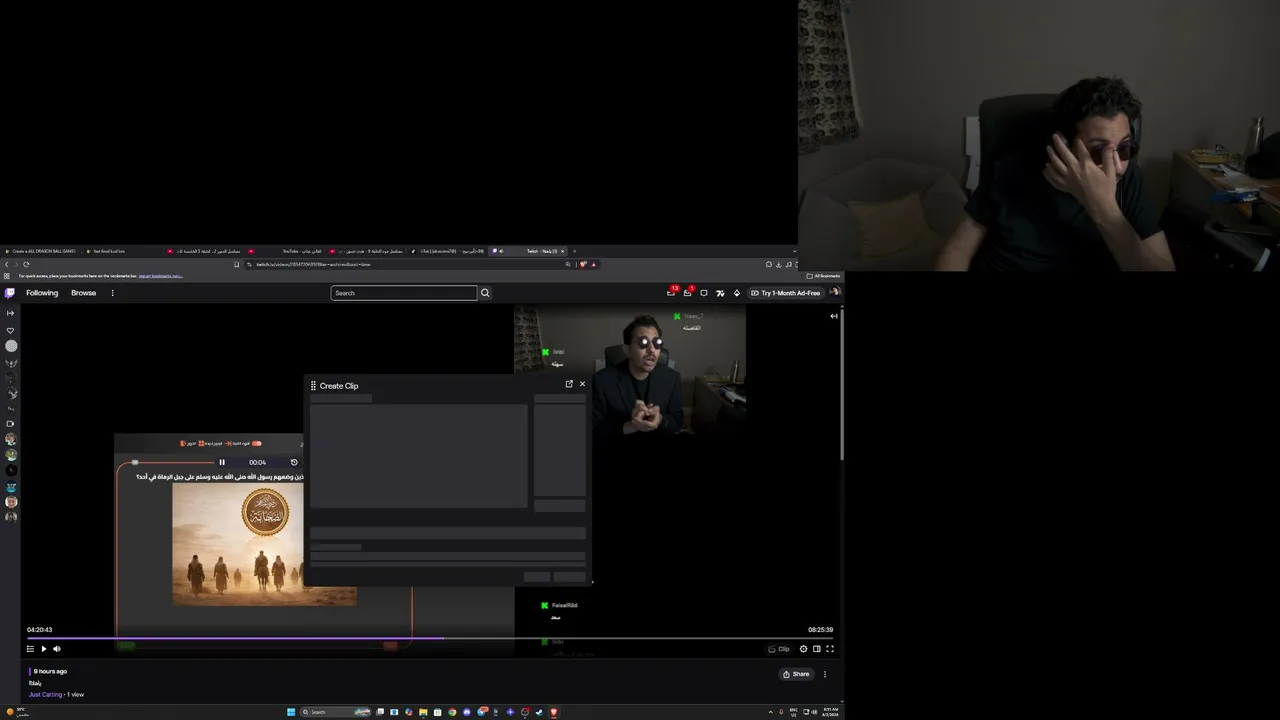Click Try 1-Month Ad-Free button
The height and width of the screenshot is (720, 1280).
tap(786, 293)
